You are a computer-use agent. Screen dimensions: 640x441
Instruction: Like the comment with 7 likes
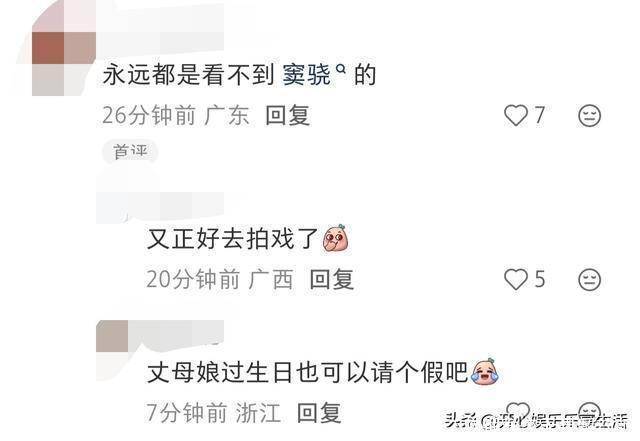(516, 115)
